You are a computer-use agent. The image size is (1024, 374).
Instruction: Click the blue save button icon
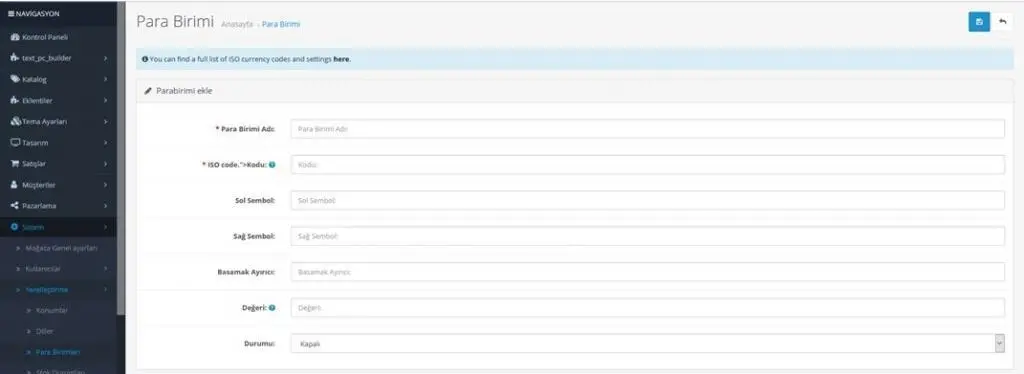click(978, 22)
